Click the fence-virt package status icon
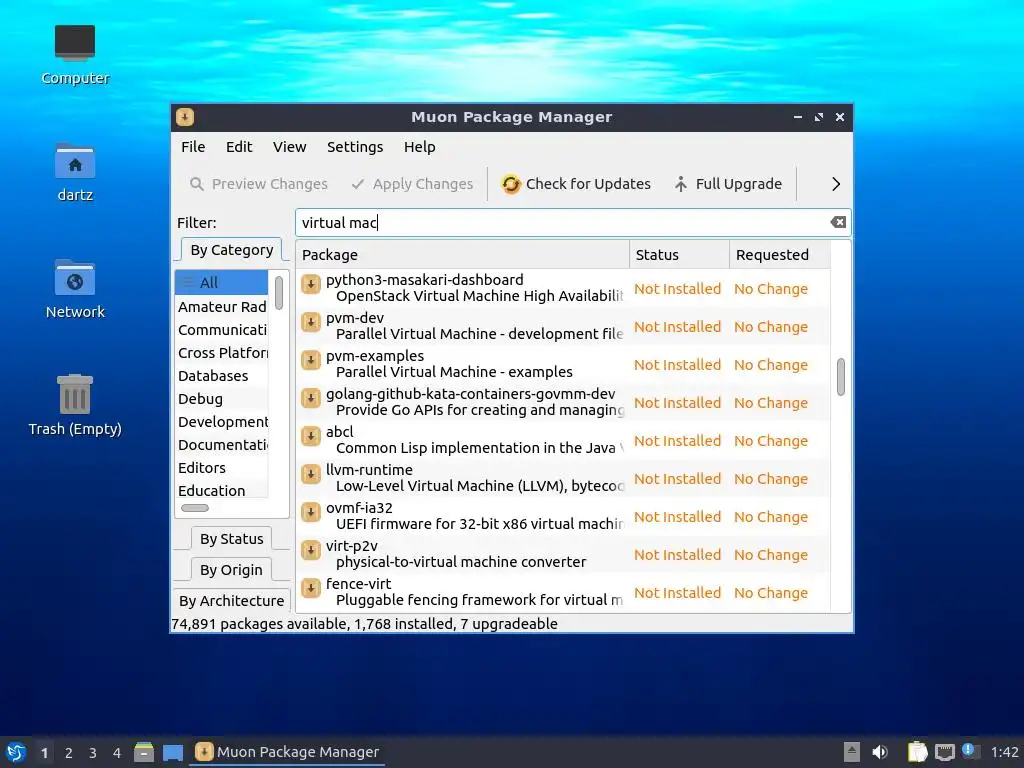The width and height of the screenshot is (1024, 768). [311, 588]
